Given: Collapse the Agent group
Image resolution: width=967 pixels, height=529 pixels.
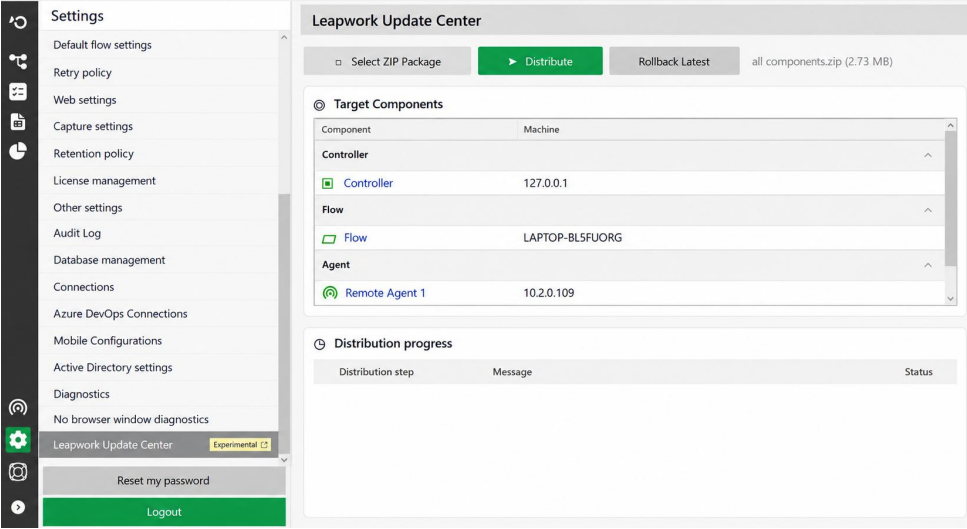Looking at the screenshot, I should (x=928, y=265).
